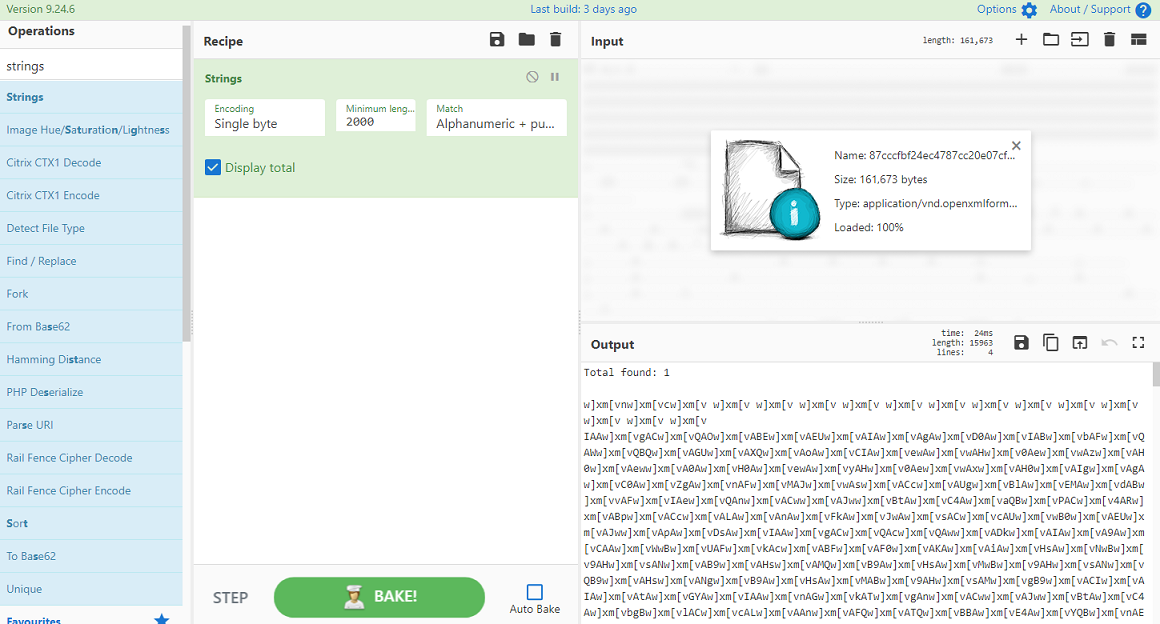Save the output to a file
1160x624 pixels.
point(1021,343)
